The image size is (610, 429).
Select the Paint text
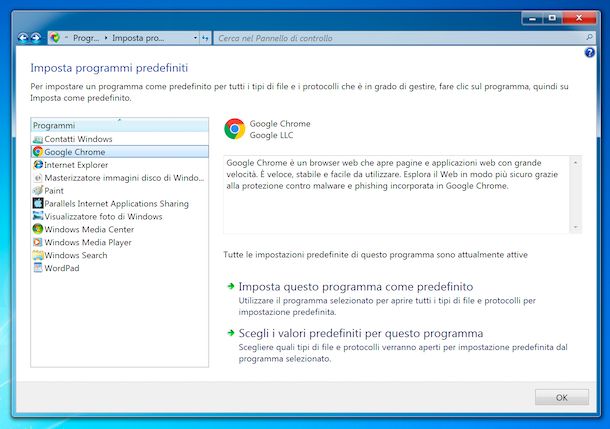coord(54,191)
